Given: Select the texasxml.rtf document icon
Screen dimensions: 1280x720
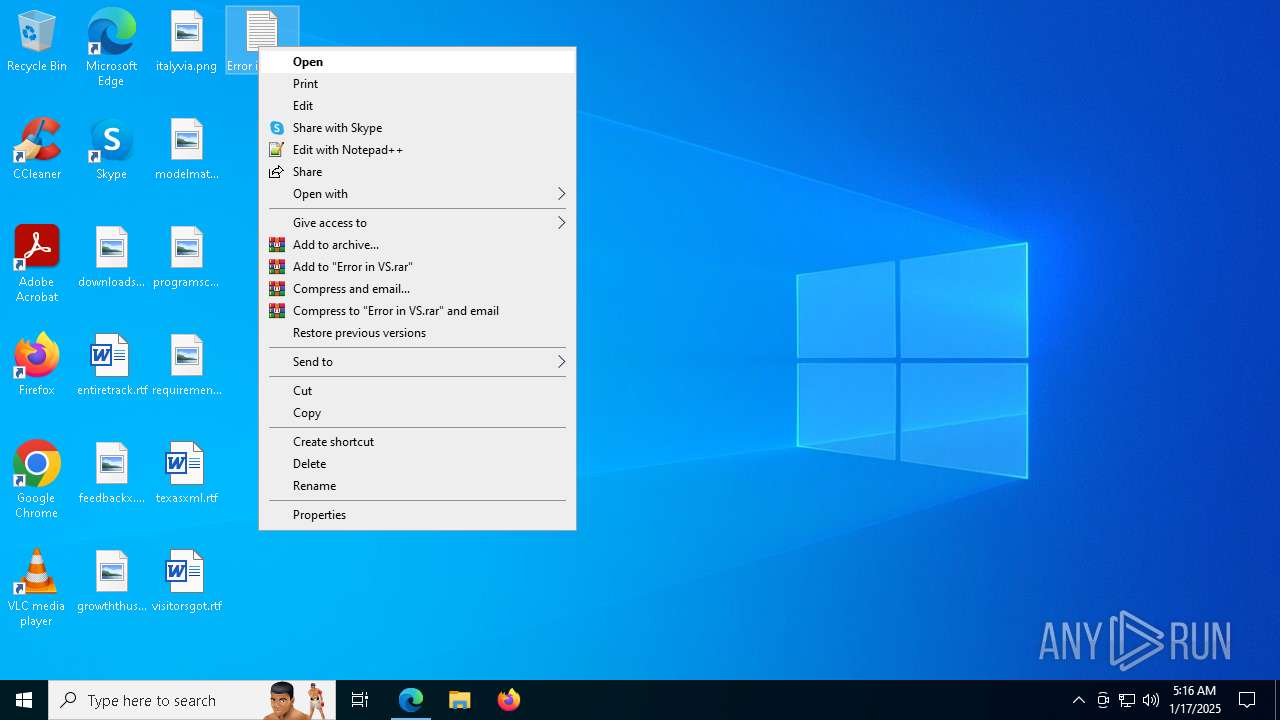Looking at the screenshot, I should (186, 474).
